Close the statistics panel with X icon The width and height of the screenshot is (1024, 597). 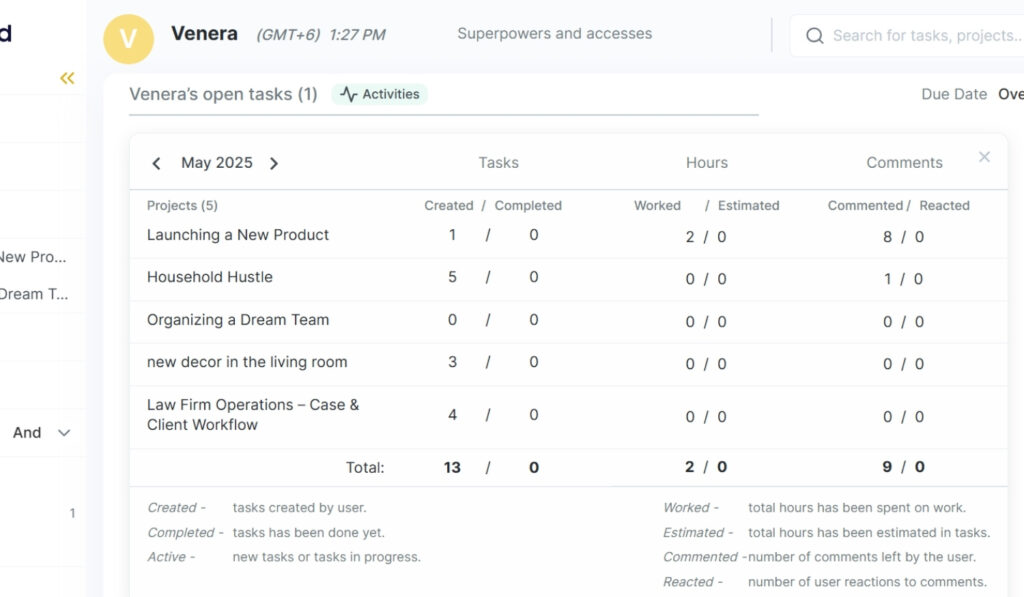[x=984, y=156]
